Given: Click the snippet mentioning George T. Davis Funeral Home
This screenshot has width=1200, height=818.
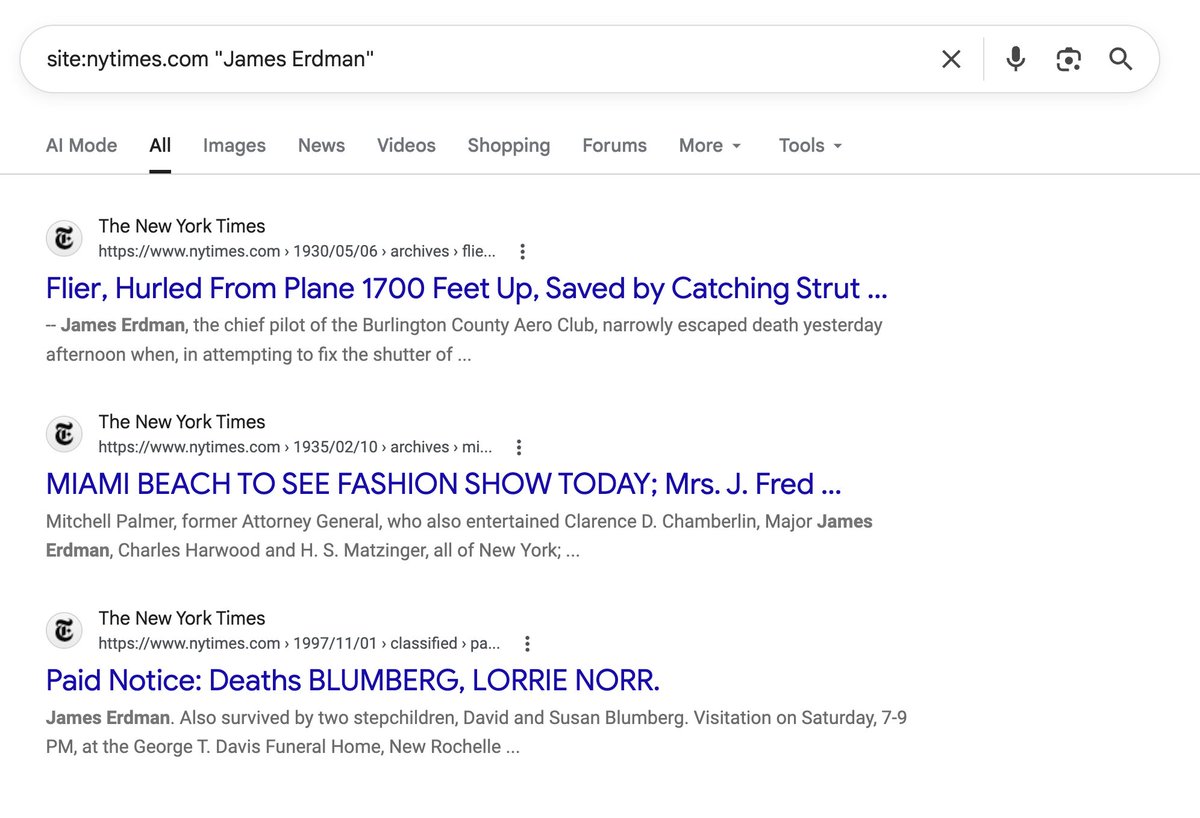Looking at the screenshot, I should (476, 731).
